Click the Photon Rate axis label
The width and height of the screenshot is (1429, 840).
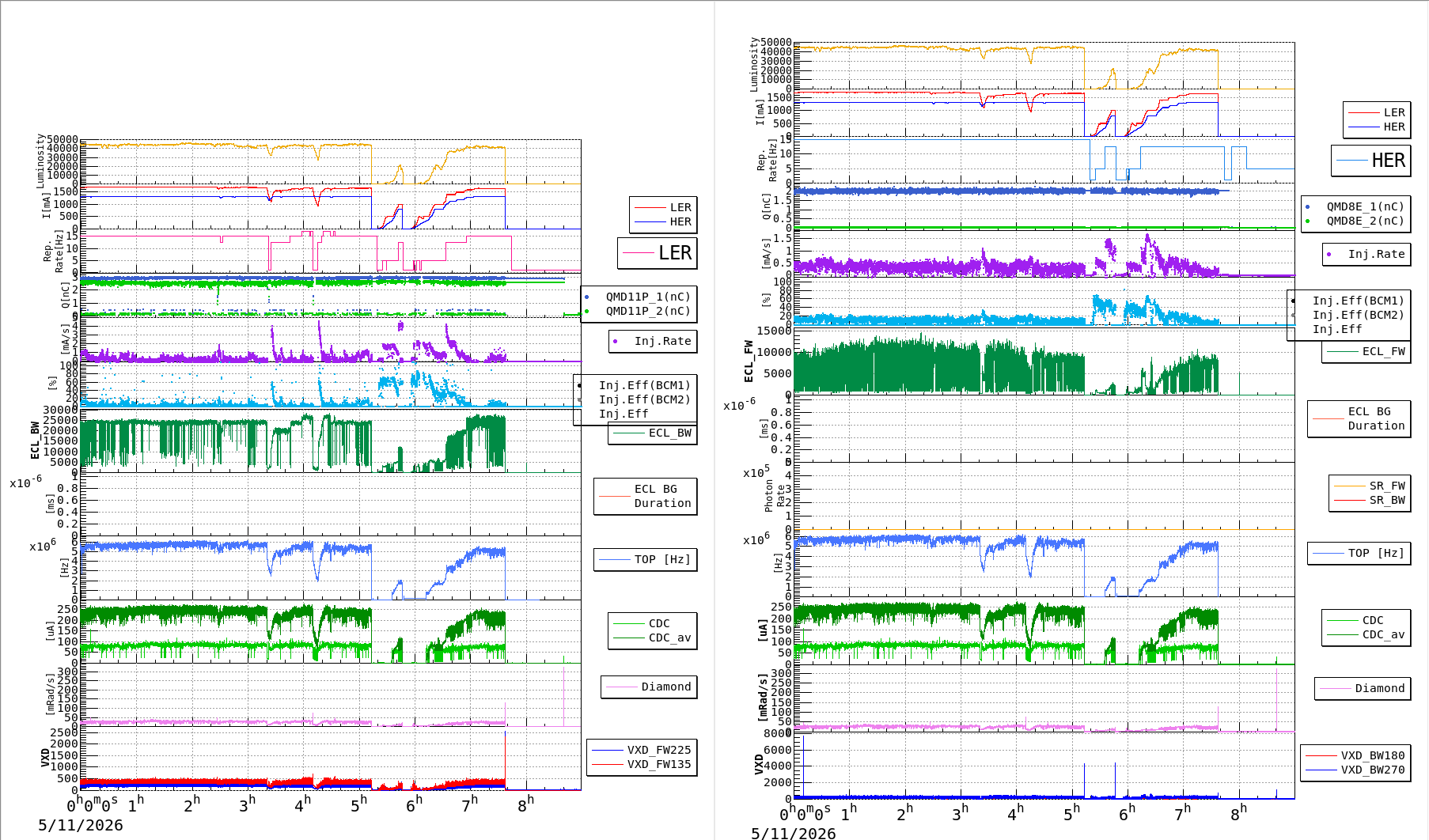[775, 496]
